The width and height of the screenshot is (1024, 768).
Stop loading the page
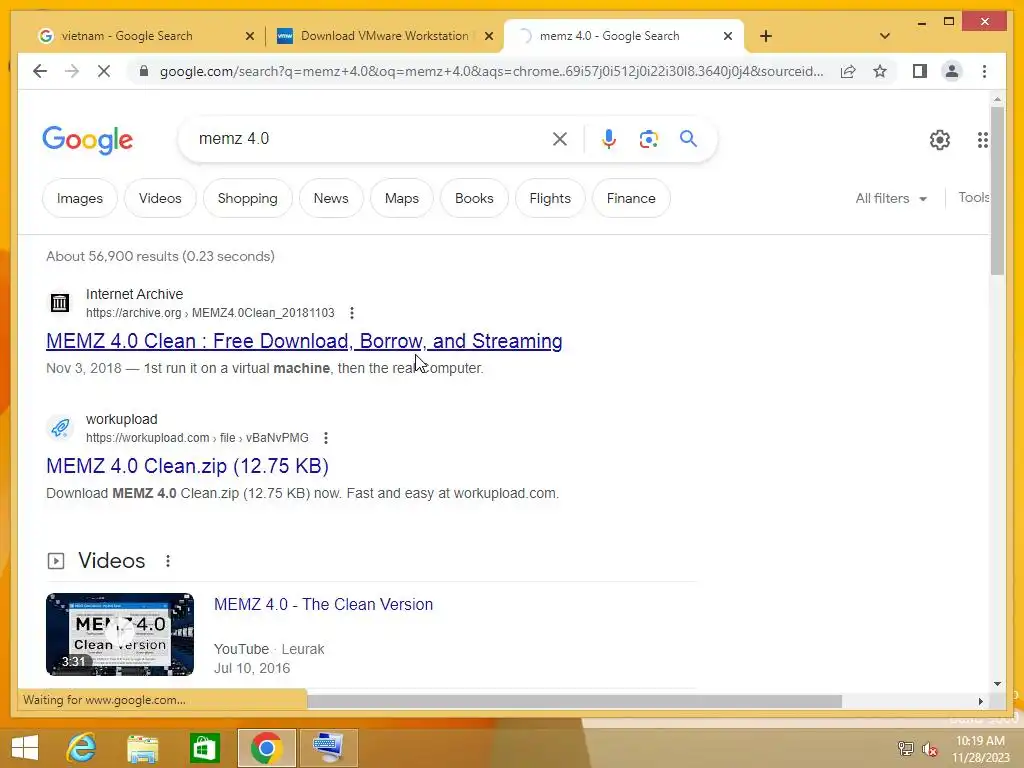point(104,71)
